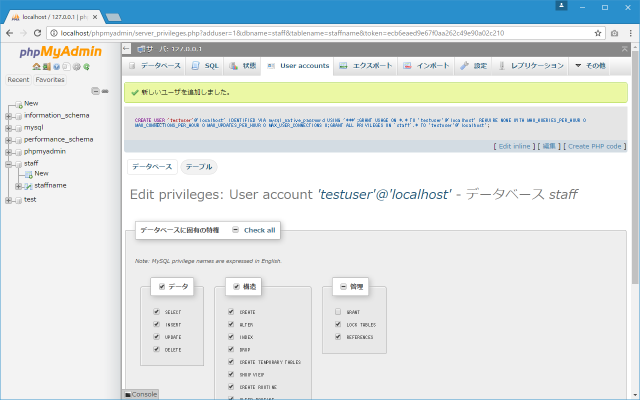The width and height of the screenshot is (640, 400).
Task: Uncheck the LOCK TABLES privilege
Action: coord(338,324)
